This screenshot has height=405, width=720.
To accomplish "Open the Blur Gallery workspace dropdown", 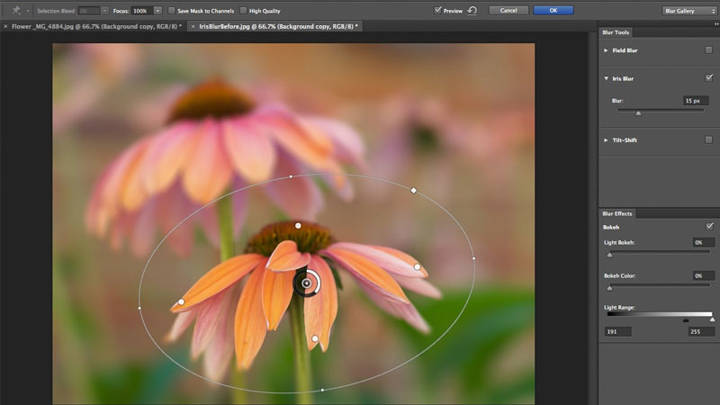I will pyautogui.click(x=689, y=11).
